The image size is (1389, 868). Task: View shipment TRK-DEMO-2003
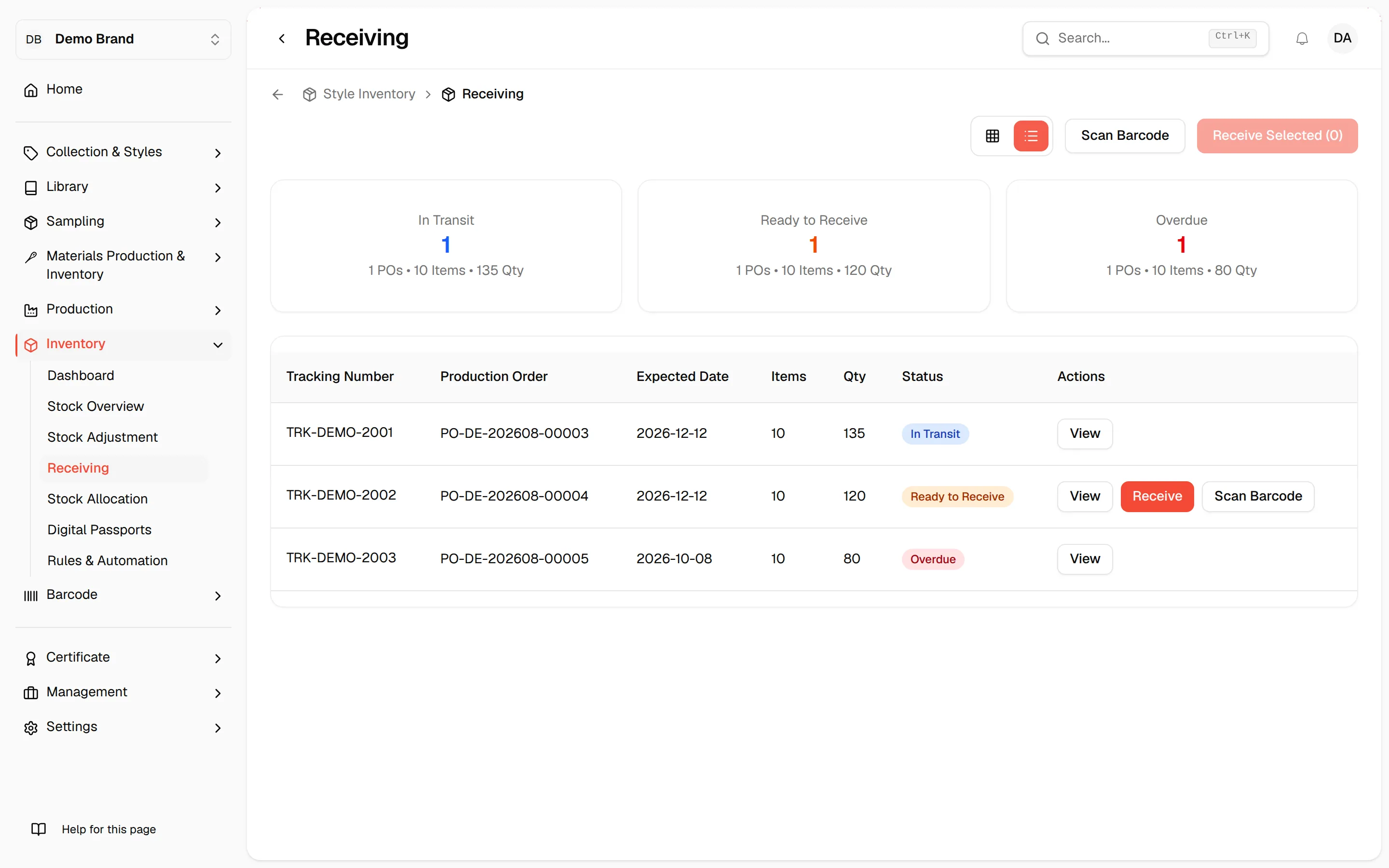coord(1085,558)
